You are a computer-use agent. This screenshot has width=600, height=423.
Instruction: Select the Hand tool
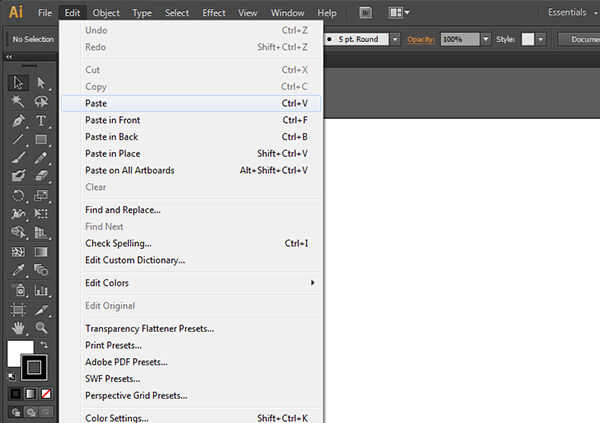tap(18, 328)
